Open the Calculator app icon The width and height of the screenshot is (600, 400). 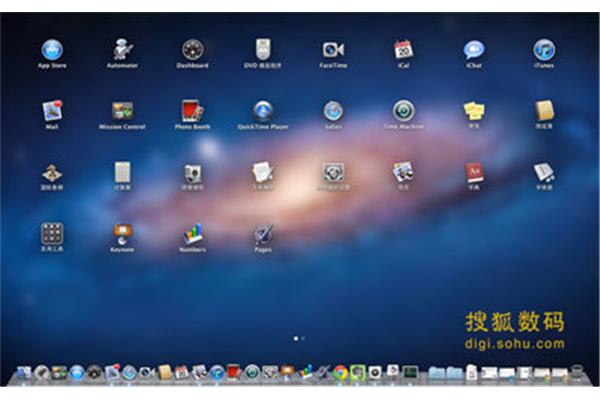point(122,172)
